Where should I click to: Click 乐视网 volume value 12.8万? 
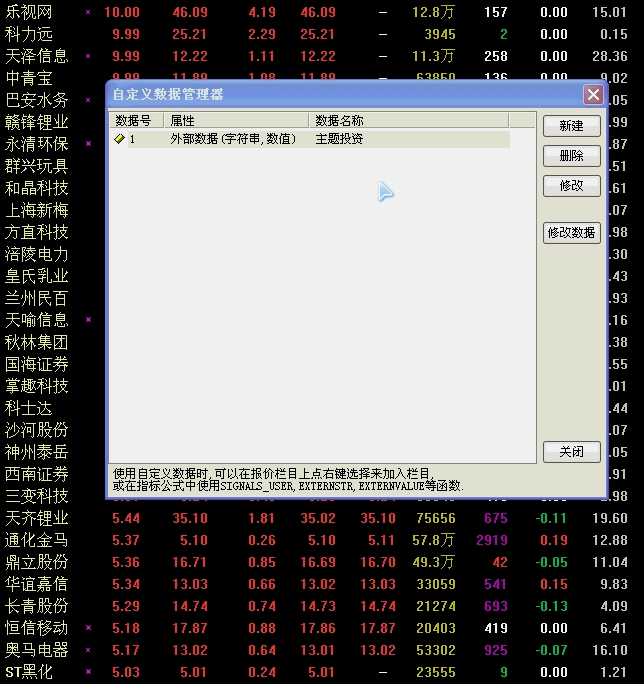pos(433,12)
